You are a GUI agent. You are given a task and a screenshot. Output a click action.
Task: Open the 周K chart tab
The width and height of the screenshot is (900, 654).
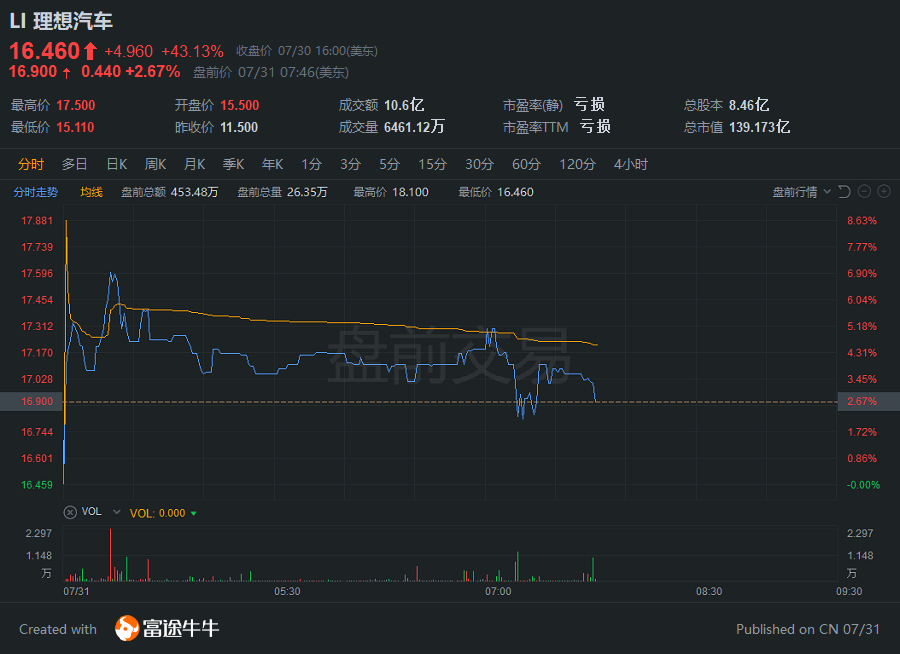155,164
